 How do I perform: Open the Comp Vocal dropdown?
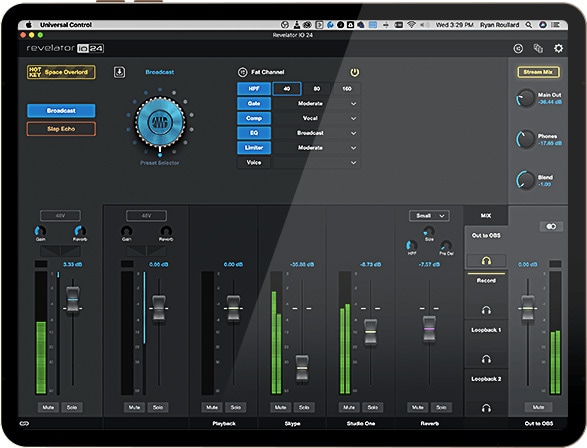(x=317, y=118)
